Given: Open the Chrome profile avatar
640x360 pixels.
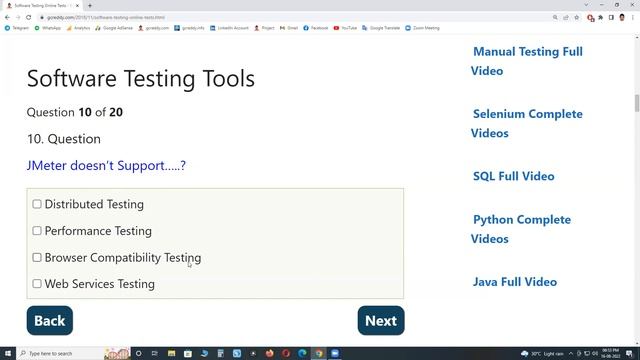Looking at the screenshot, I should point(622,18).
